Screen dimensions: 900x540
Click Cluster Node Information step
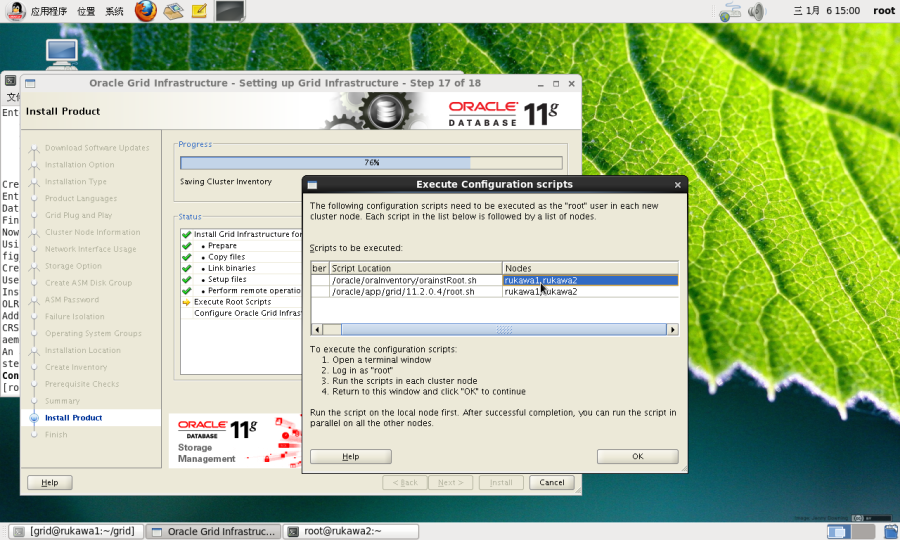click(92, 232)
